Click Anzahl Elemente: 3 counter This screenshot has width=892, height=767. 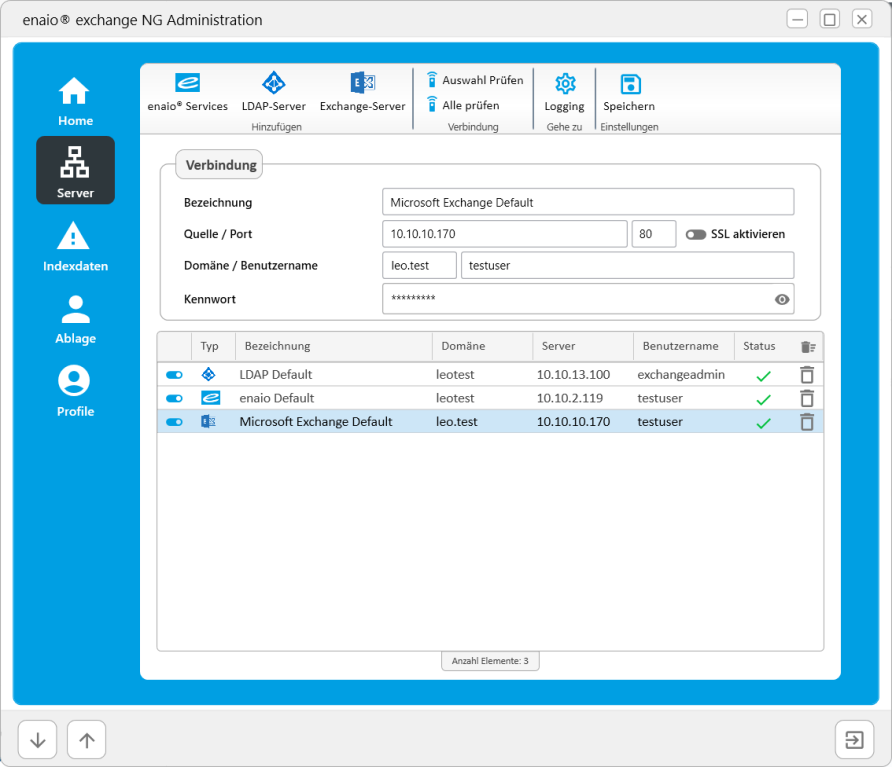coord(490,661)
